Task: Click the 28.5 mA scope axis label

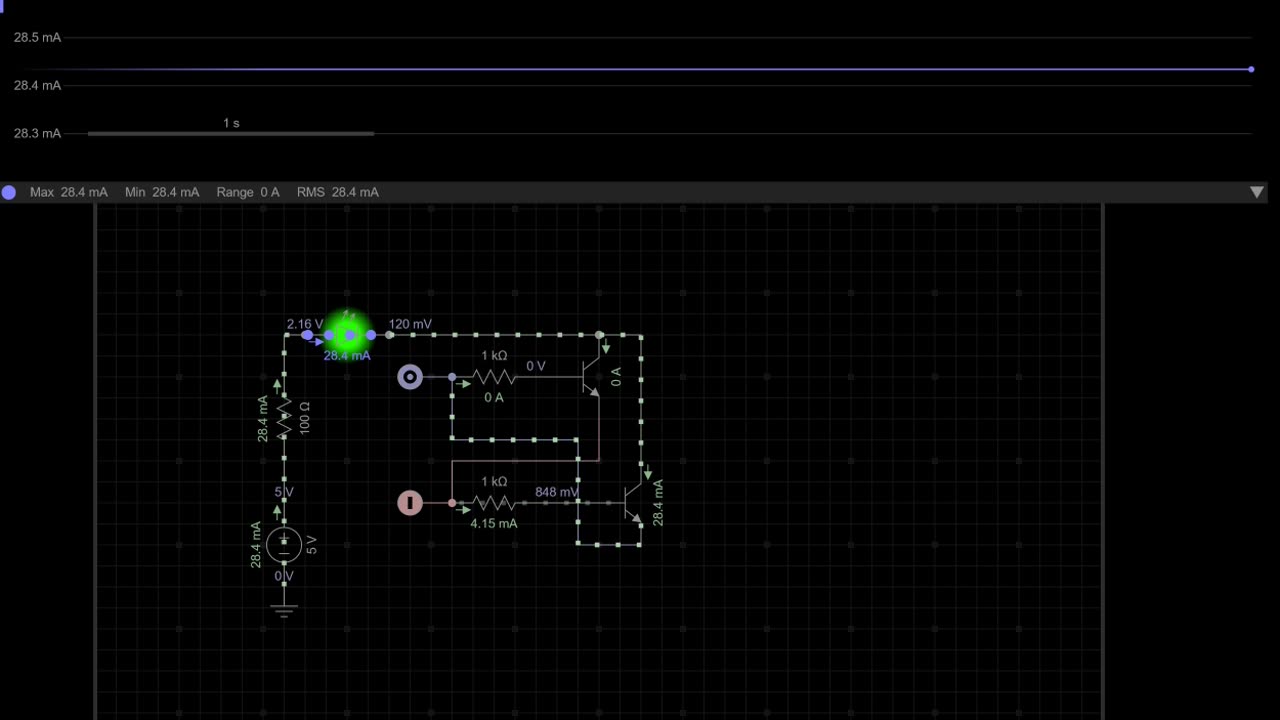Action: 37,37
